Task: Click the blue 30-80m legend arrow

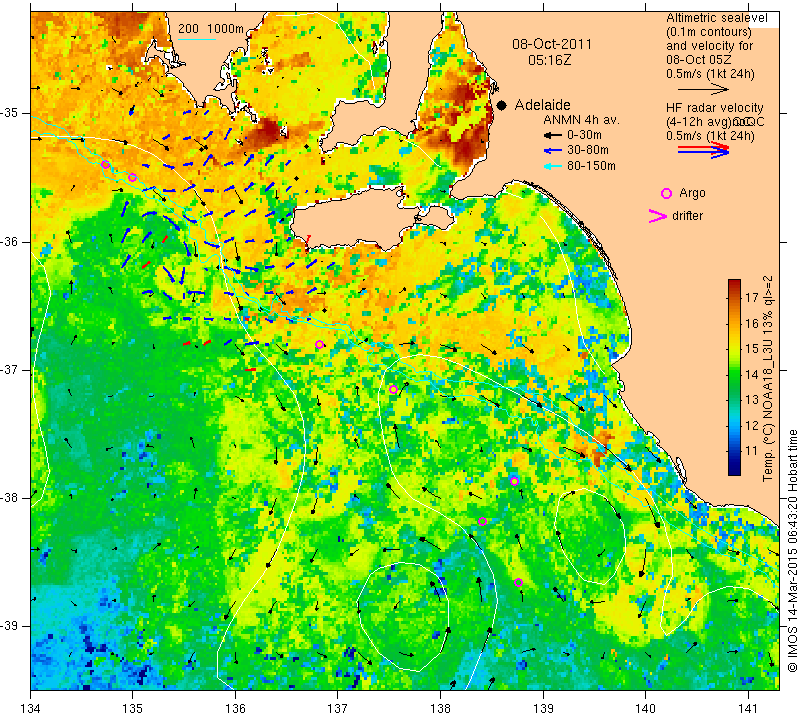Action: point(552,151)
